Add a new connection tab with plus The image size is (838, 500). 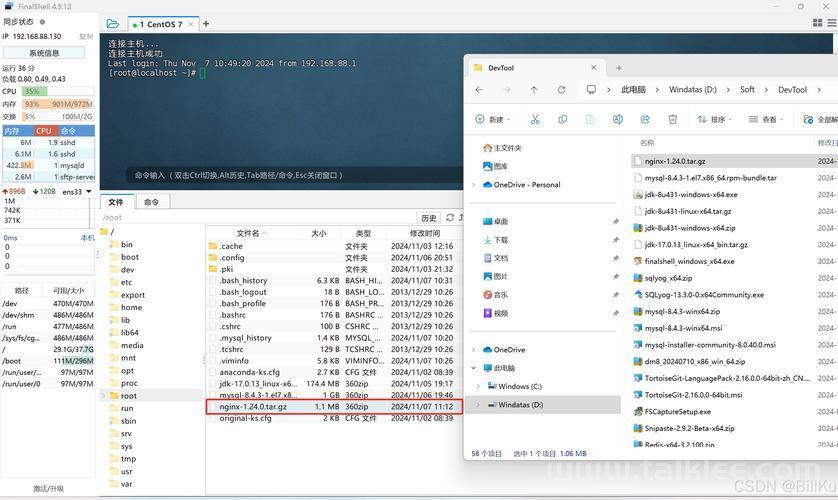206,24
